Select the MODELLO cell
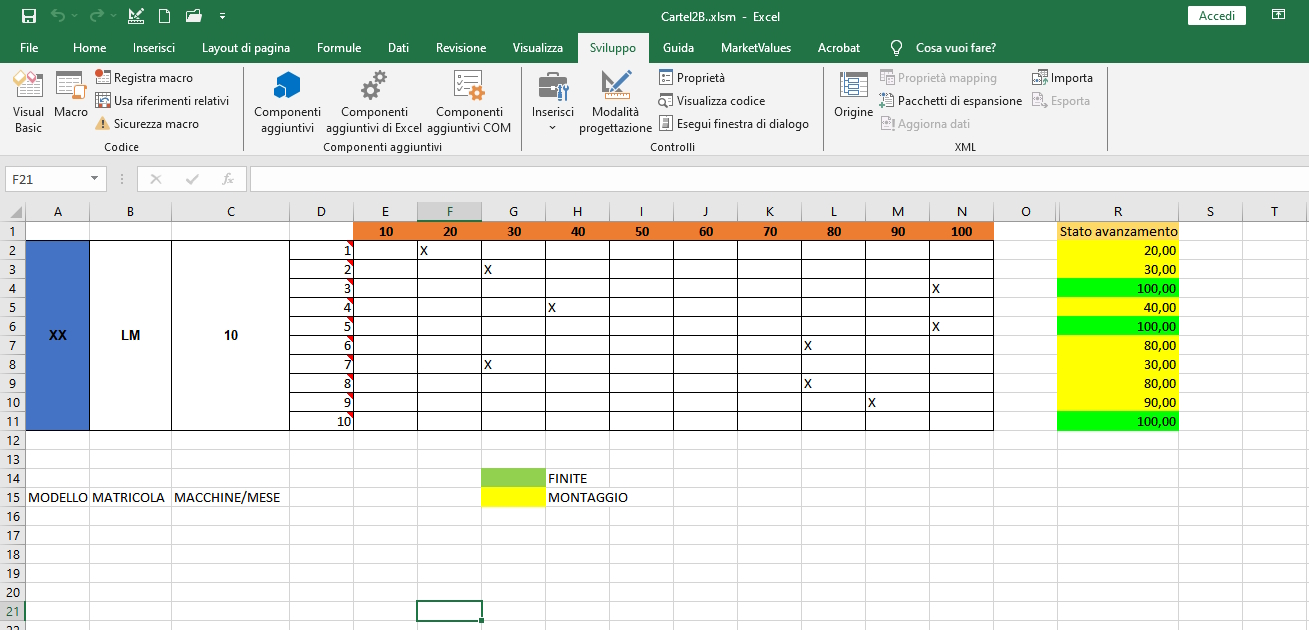 coord(58,497)
